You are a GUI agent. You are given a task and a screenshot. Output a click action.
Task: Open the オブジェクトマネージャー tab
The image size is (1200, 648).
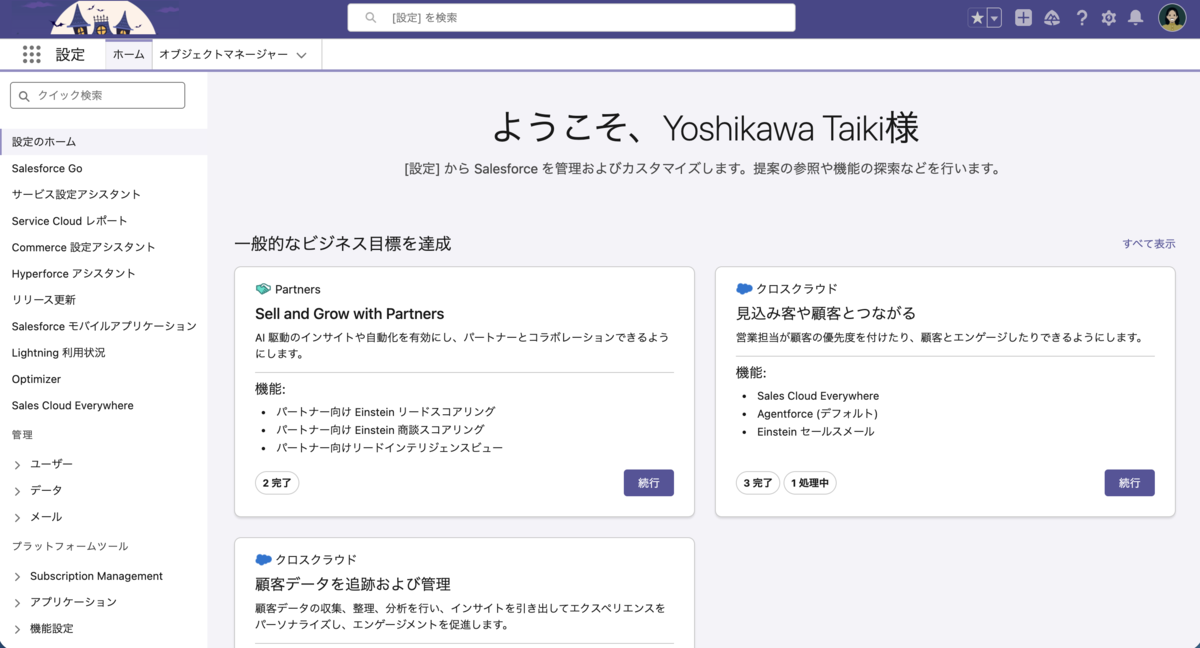point(223,55)
